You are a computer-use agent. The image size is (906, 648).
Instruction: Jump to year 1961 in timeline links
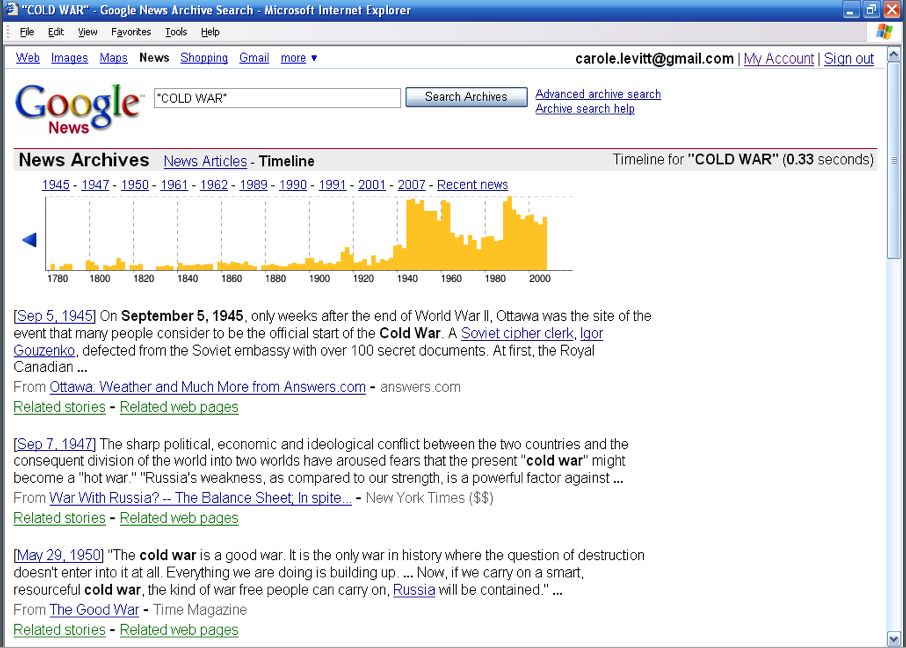[174, 185]
